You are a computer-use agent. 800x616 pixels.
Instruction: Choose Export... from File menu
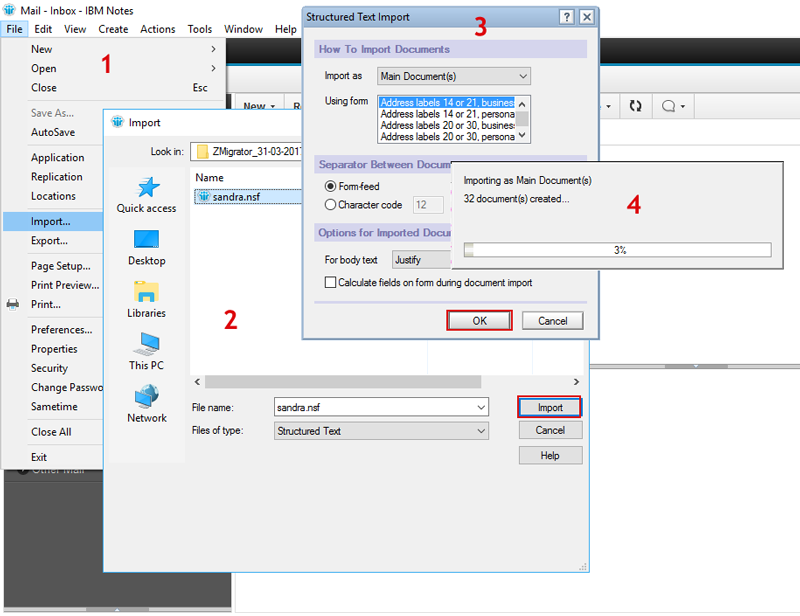point(53,240)
